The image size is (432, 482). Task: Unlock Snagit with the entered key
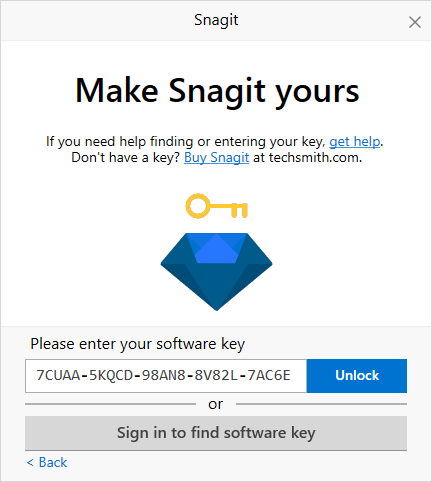tap(357, 376)
